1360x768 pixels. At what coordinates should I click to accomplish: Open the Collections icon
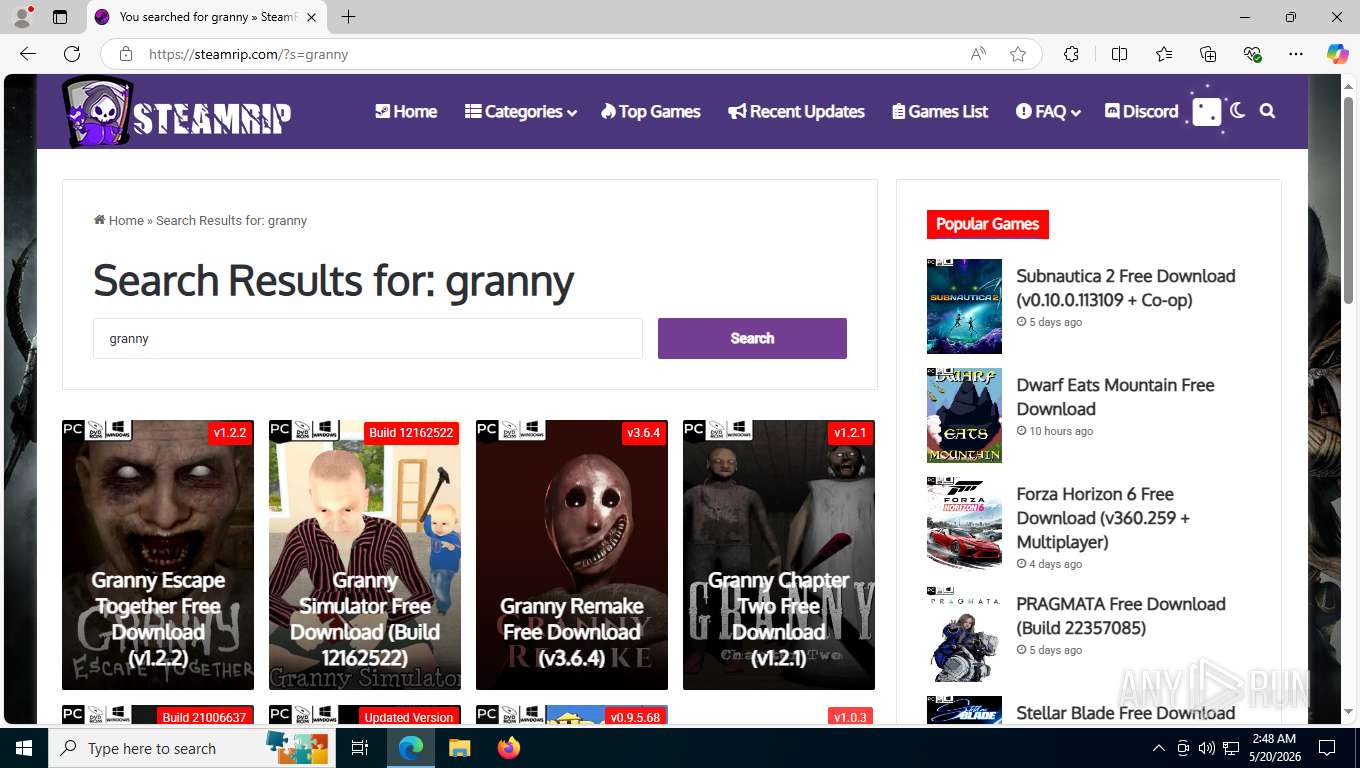point(1208,54)
